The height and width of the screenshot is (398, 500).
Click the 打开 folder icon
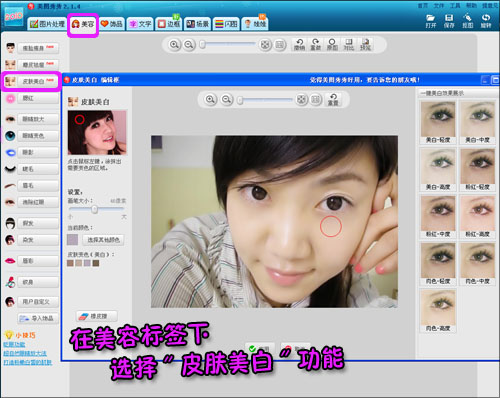point(430,21)
